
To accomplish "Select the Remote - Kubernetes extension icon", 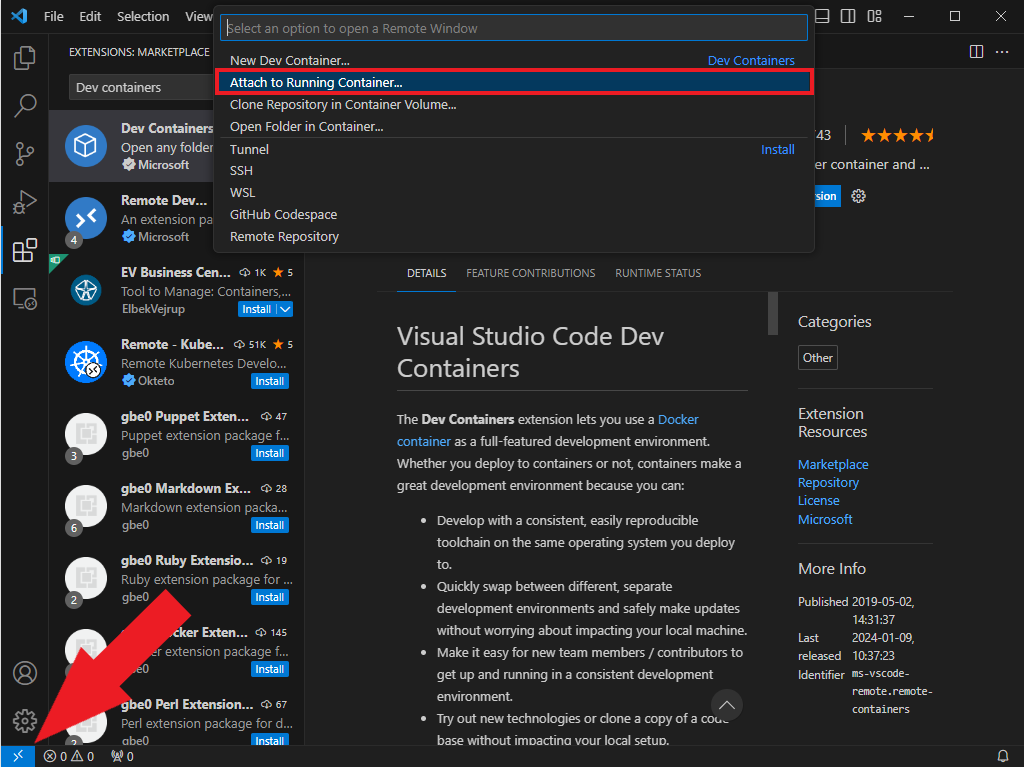I will click(x=86, y=362).
